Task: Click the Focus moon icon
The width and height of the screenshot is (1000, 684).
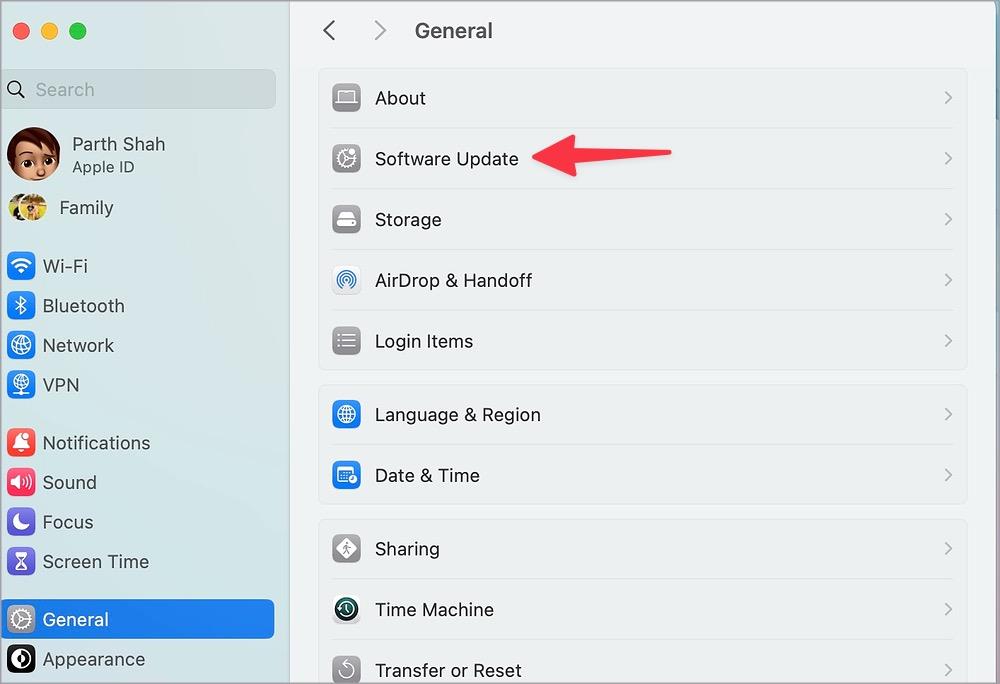Action: 21,522
